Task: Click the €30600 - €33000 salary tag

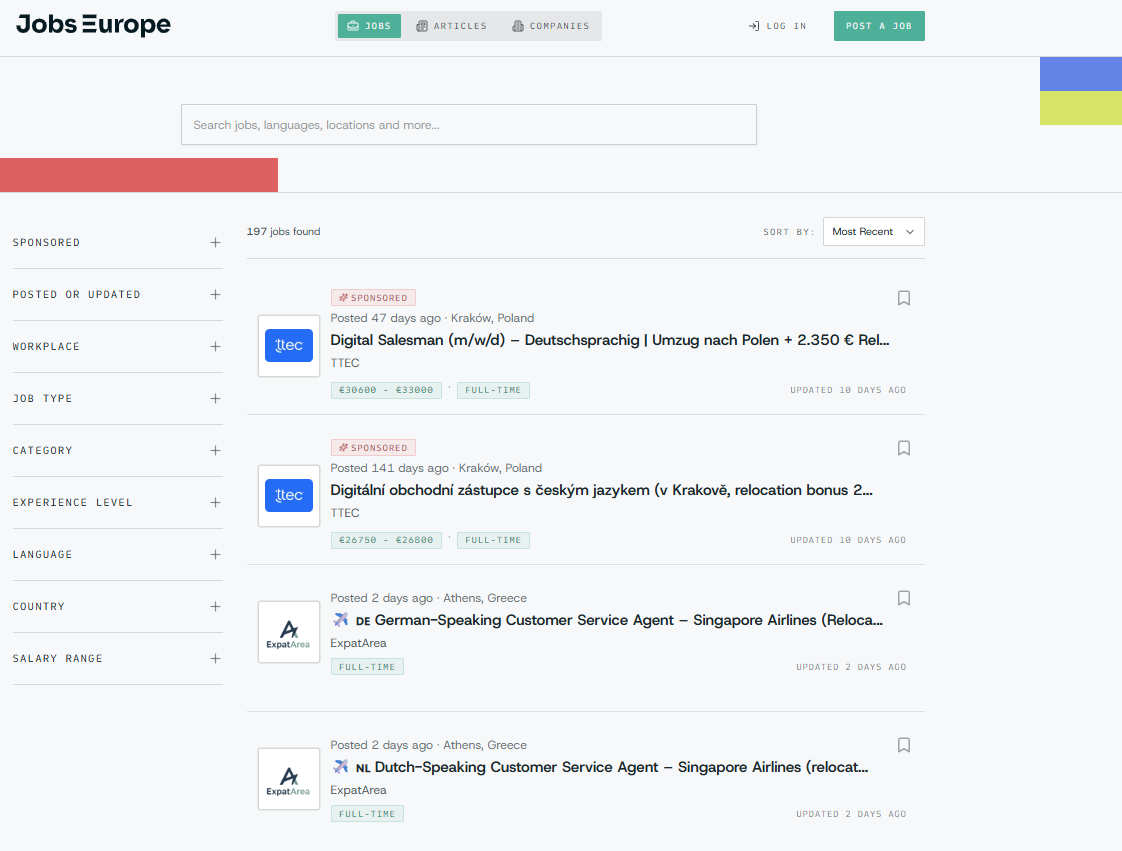Action: coord(386,390)
